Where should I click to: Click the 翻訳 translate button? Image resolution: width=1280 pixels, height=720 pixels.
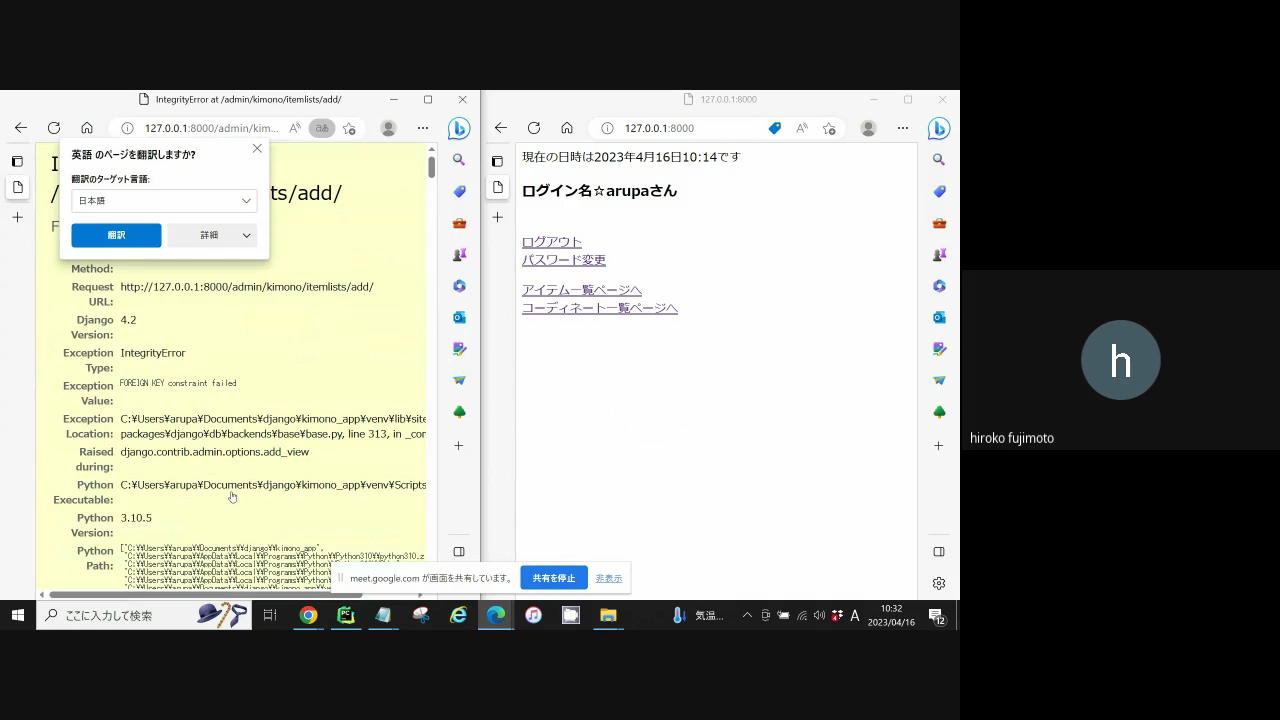[x=116, y=235]
